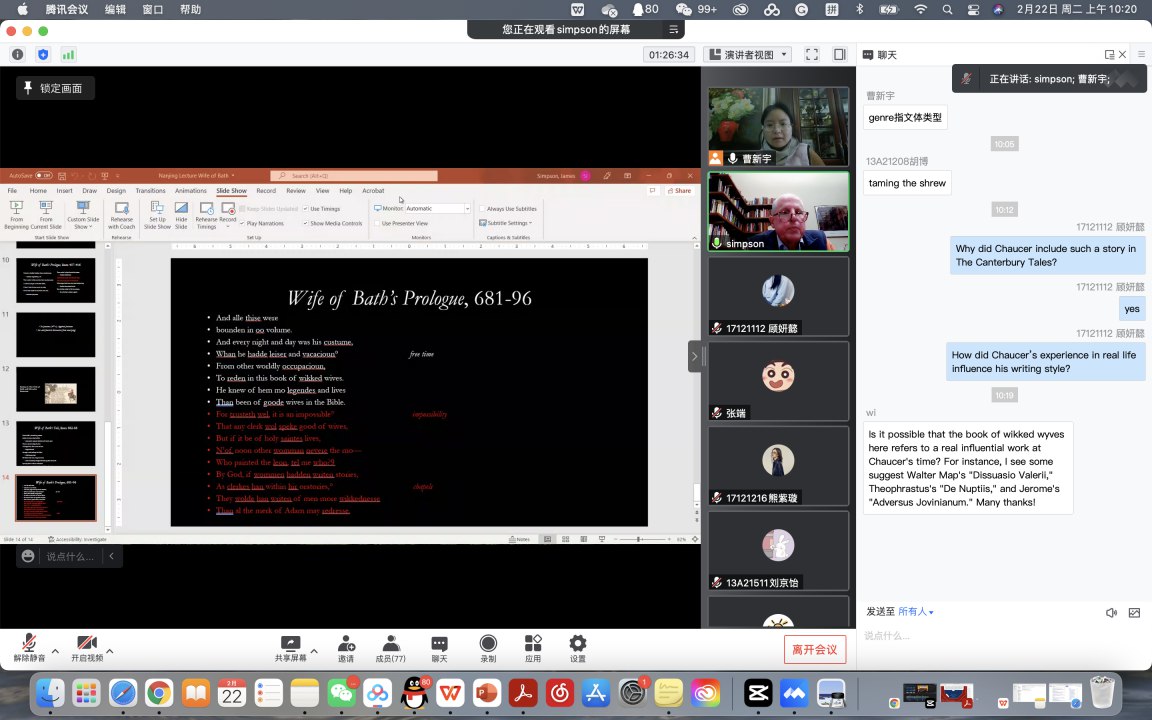Switch to the Transitions ribbon tab
1152x720 pixels.
[x=151, y=191]
